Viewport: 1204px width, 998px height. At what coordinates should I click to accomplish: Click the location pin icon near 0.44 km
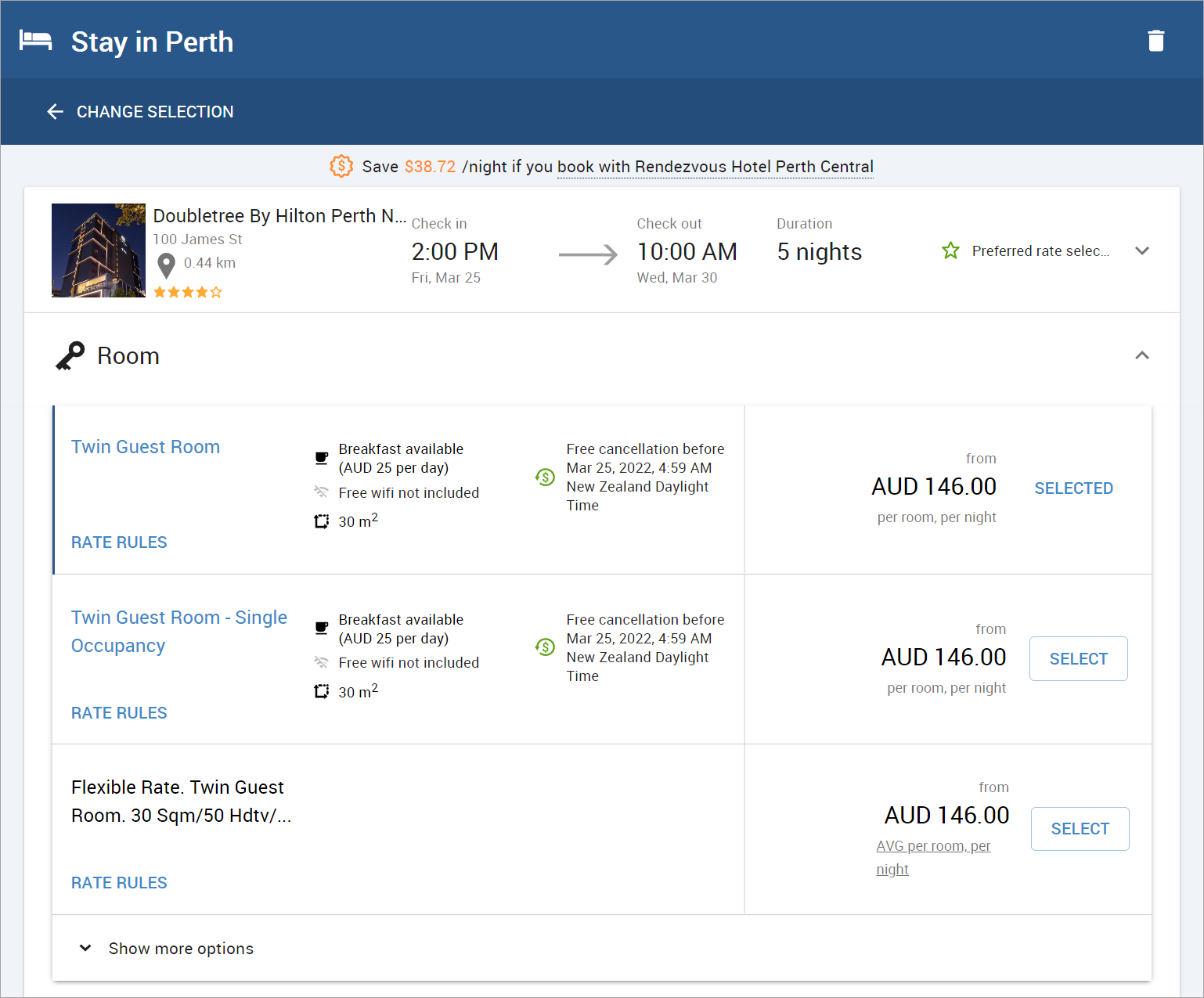click(x=166, y=266)
